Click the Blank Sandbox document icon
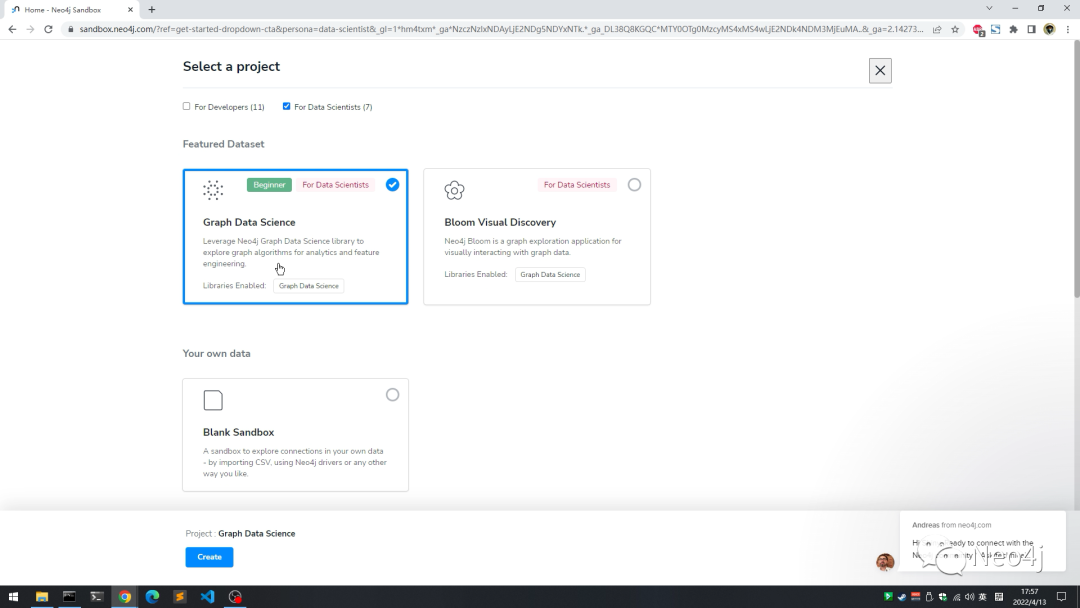The height and width of the screenshot is (608, 1080). tap(213, 400)
